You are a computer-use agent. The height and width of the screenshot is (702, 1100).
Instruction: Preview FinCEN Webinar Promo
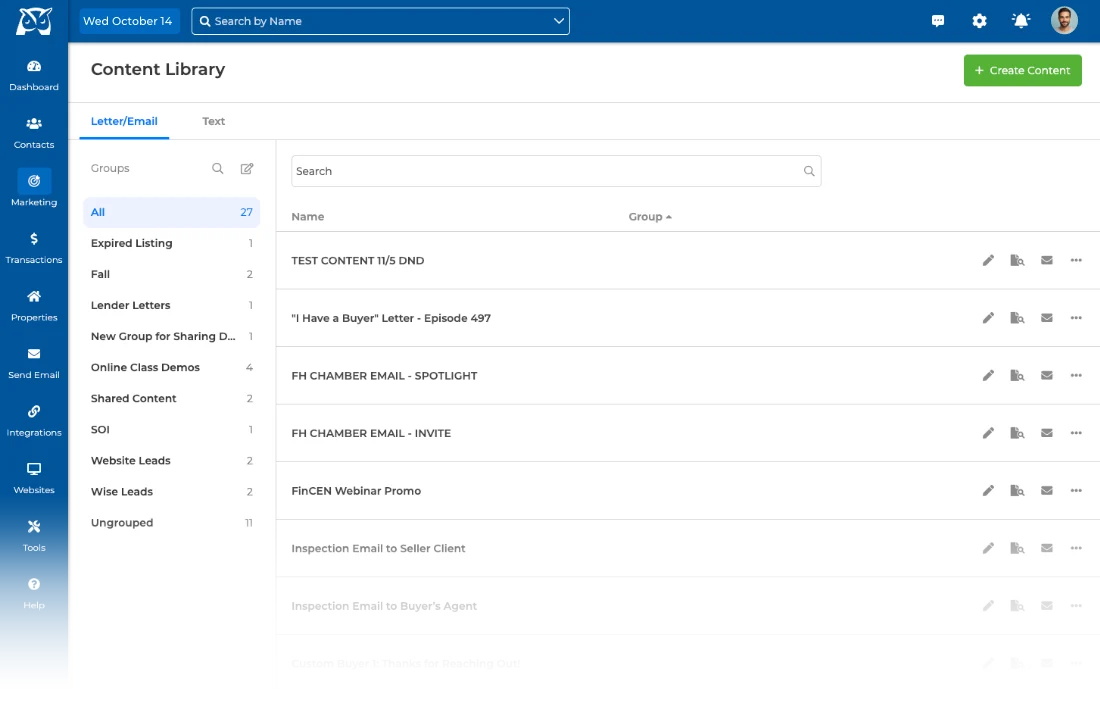[x=1017, y=490]
